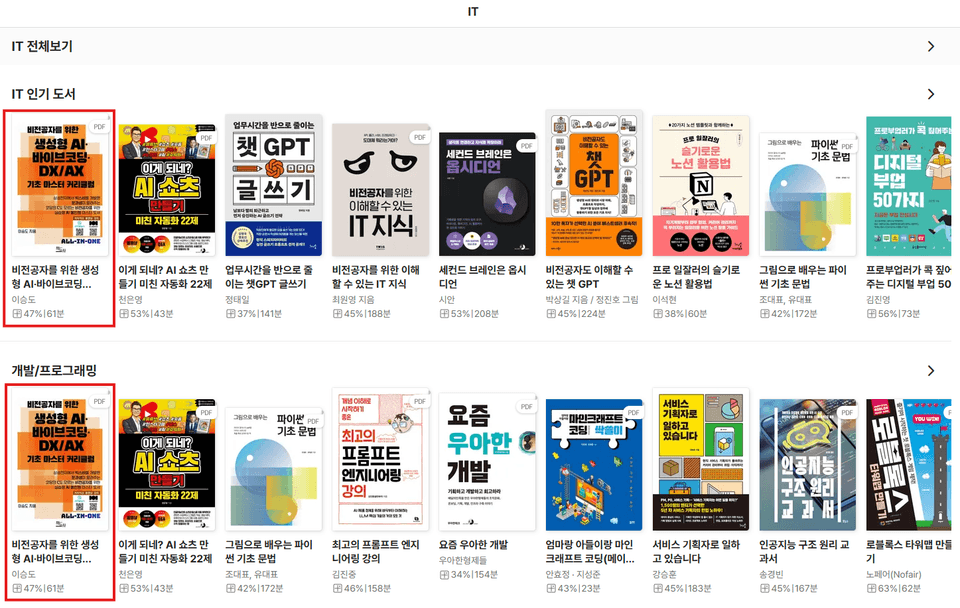Open the 로블록스 타워맵 만들기 book cover
960x608 pixels.
point(909,465)
